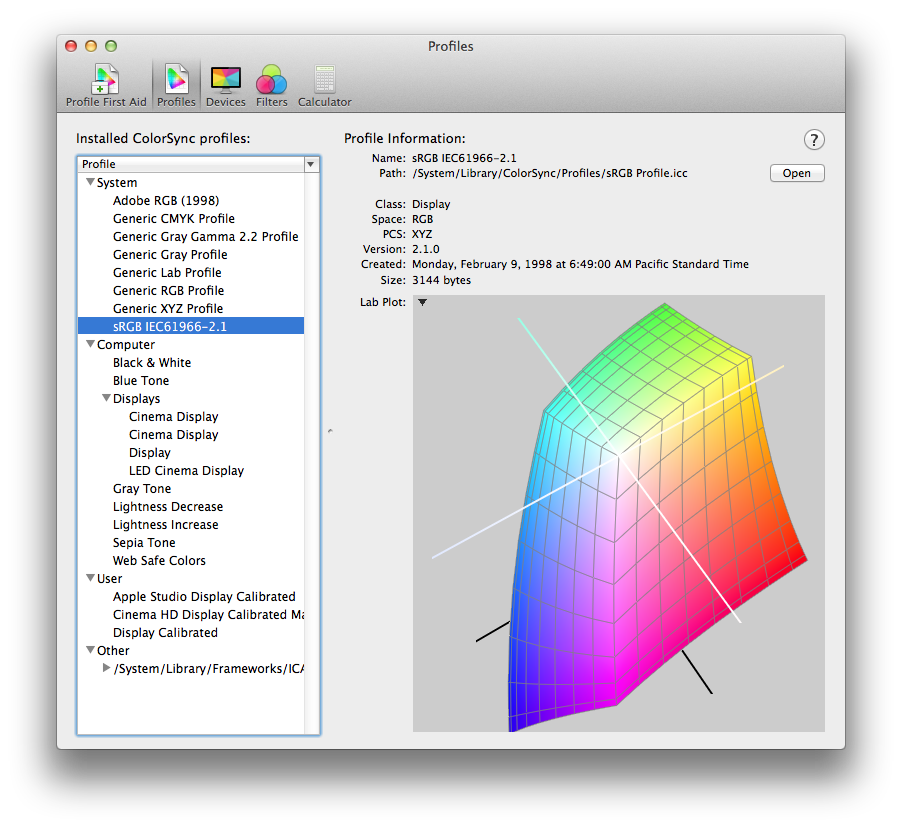Open Profile First Aid toolbar icon
Screen dimensions: 902x828
coord(106,85)
